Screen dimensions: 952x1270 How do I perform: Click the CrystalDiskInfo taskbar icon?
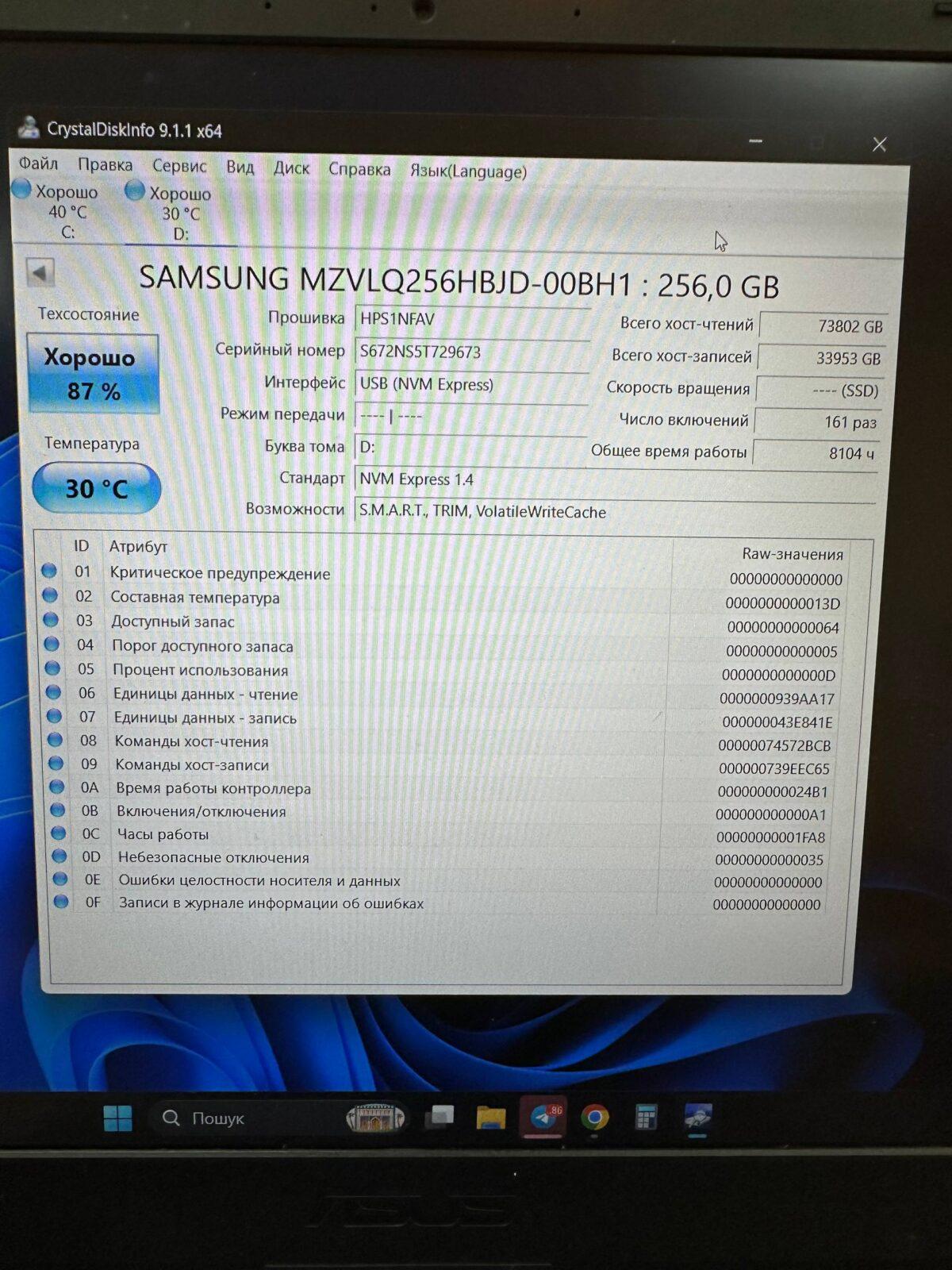click(698, 1118)
